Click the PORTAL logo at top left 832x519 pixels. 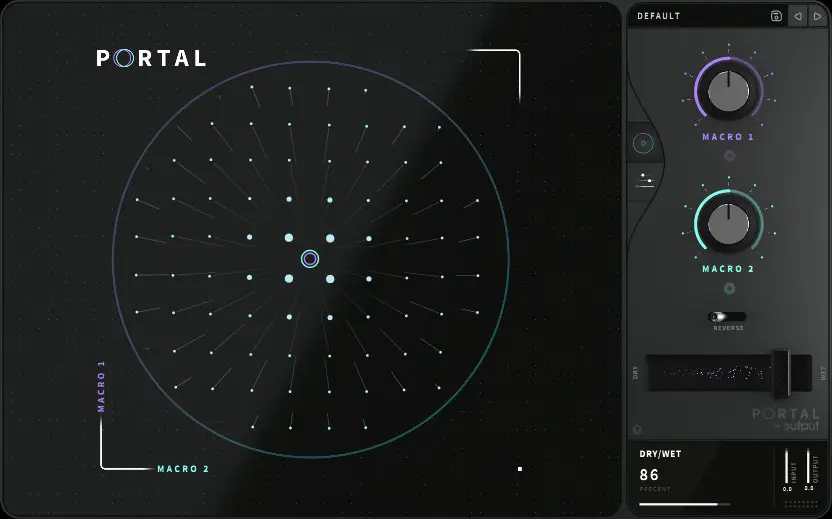[x=151, y=58]
